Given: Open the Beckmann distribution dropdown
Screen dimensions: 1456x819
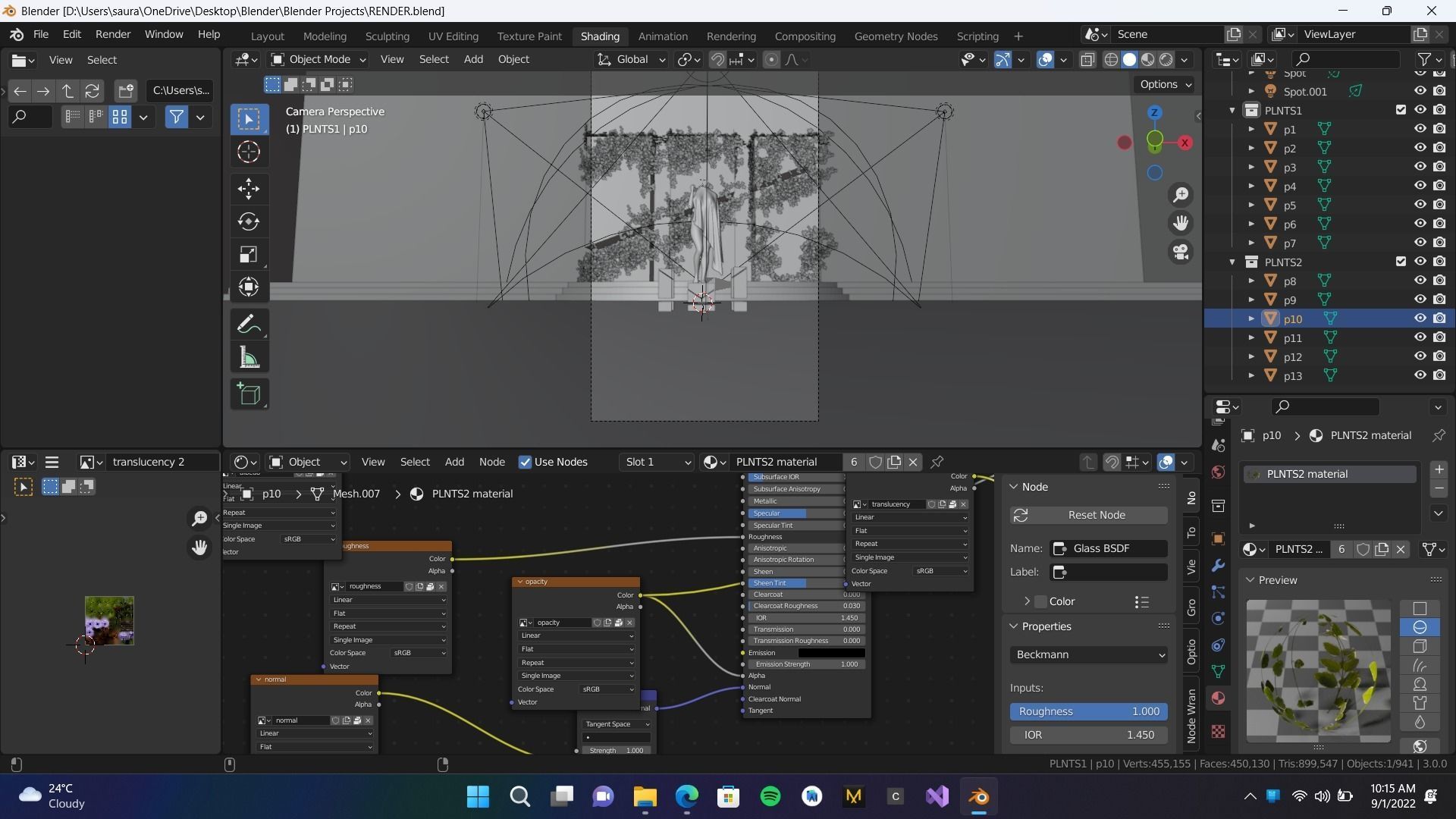Looking at the screenshot, I should pos(1088,654).
